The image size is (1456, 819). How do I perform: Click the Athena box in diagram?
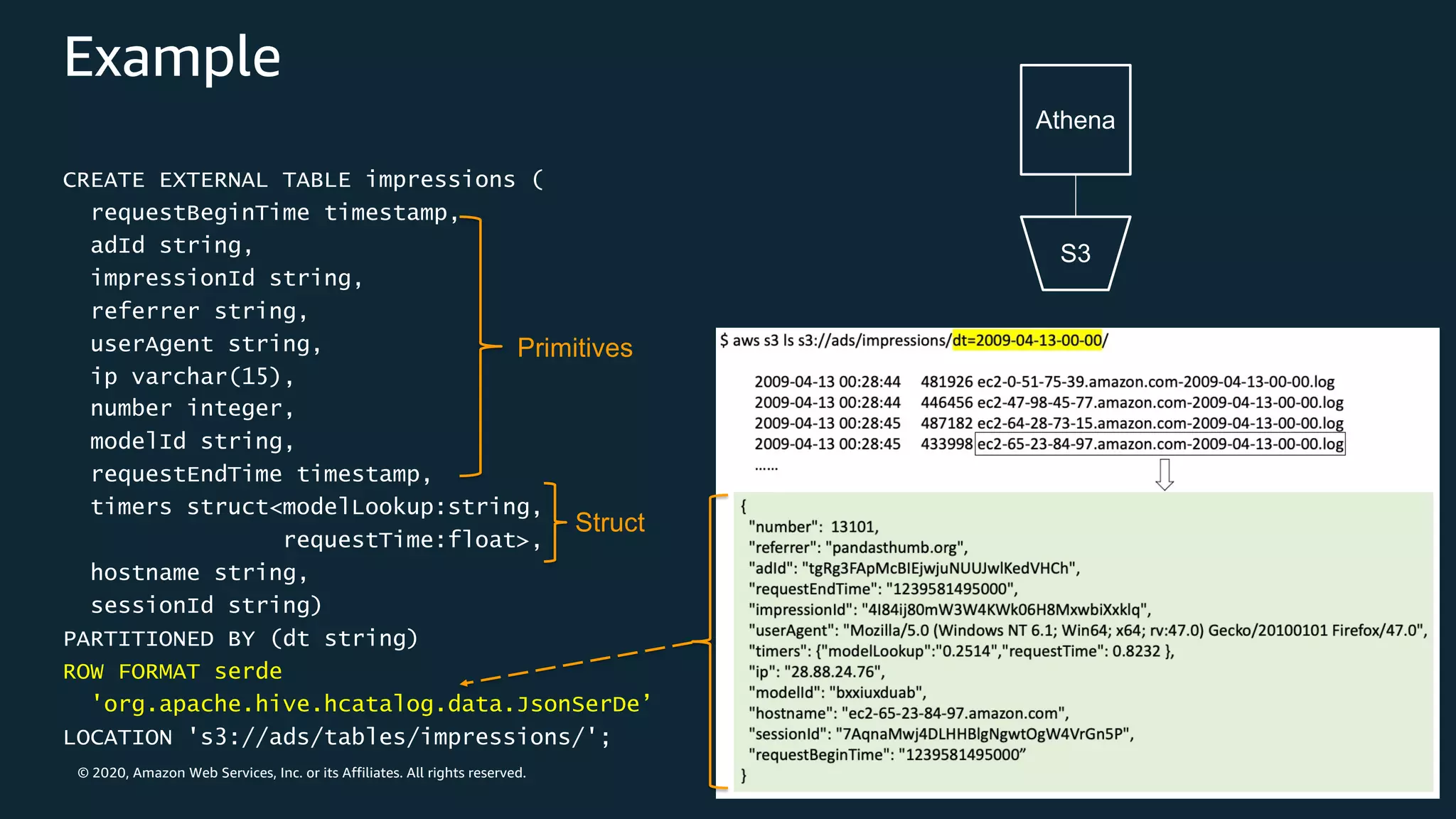pyautogui.click(x=1075, y=120)
